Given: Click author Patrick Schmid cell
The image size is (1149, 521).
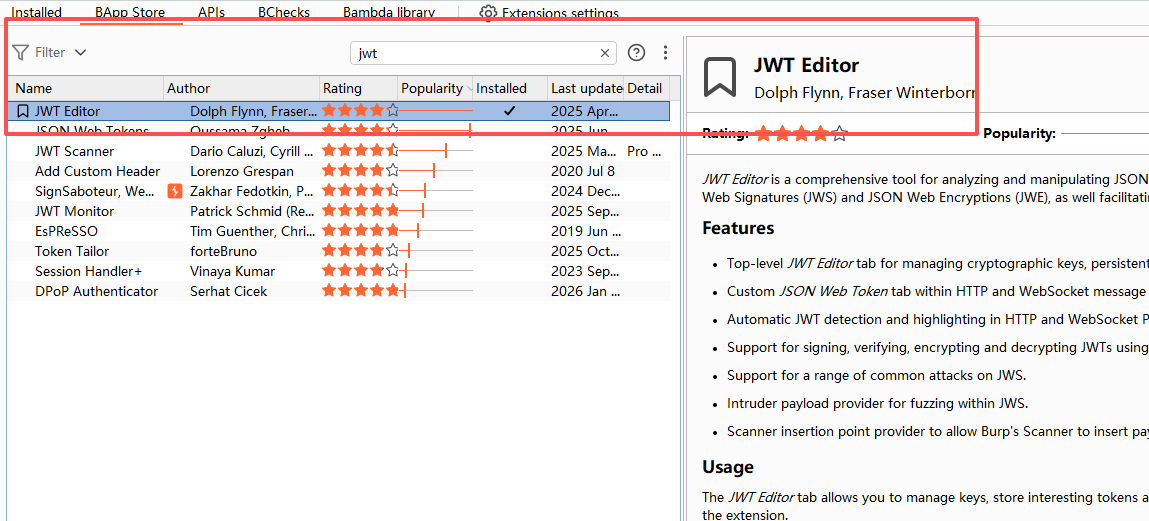Looking at the screenshot, I should [251, 211].
